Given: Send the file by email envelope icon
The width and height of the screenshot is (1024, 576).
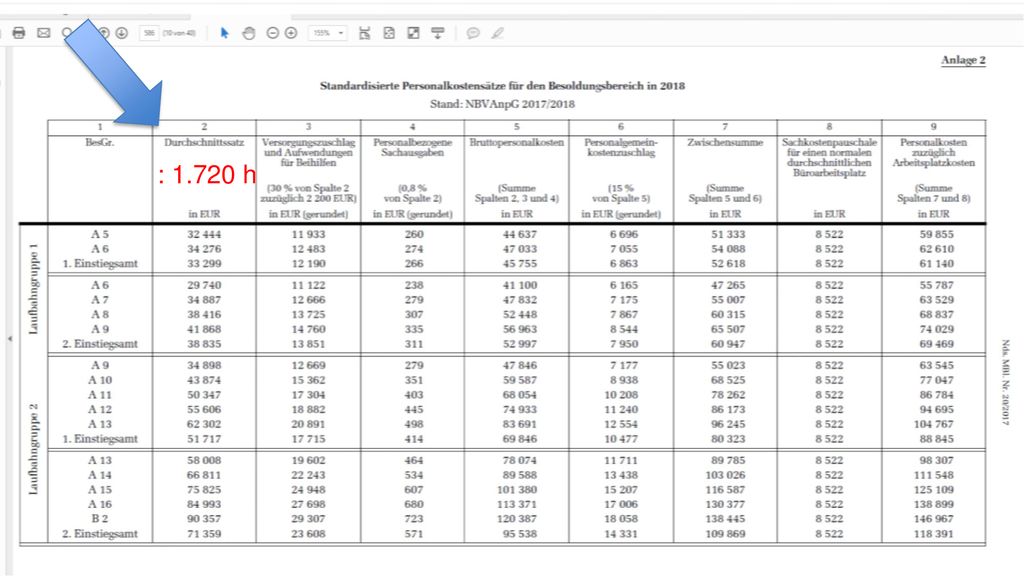Looking at the screenshot, I should 44,33.
